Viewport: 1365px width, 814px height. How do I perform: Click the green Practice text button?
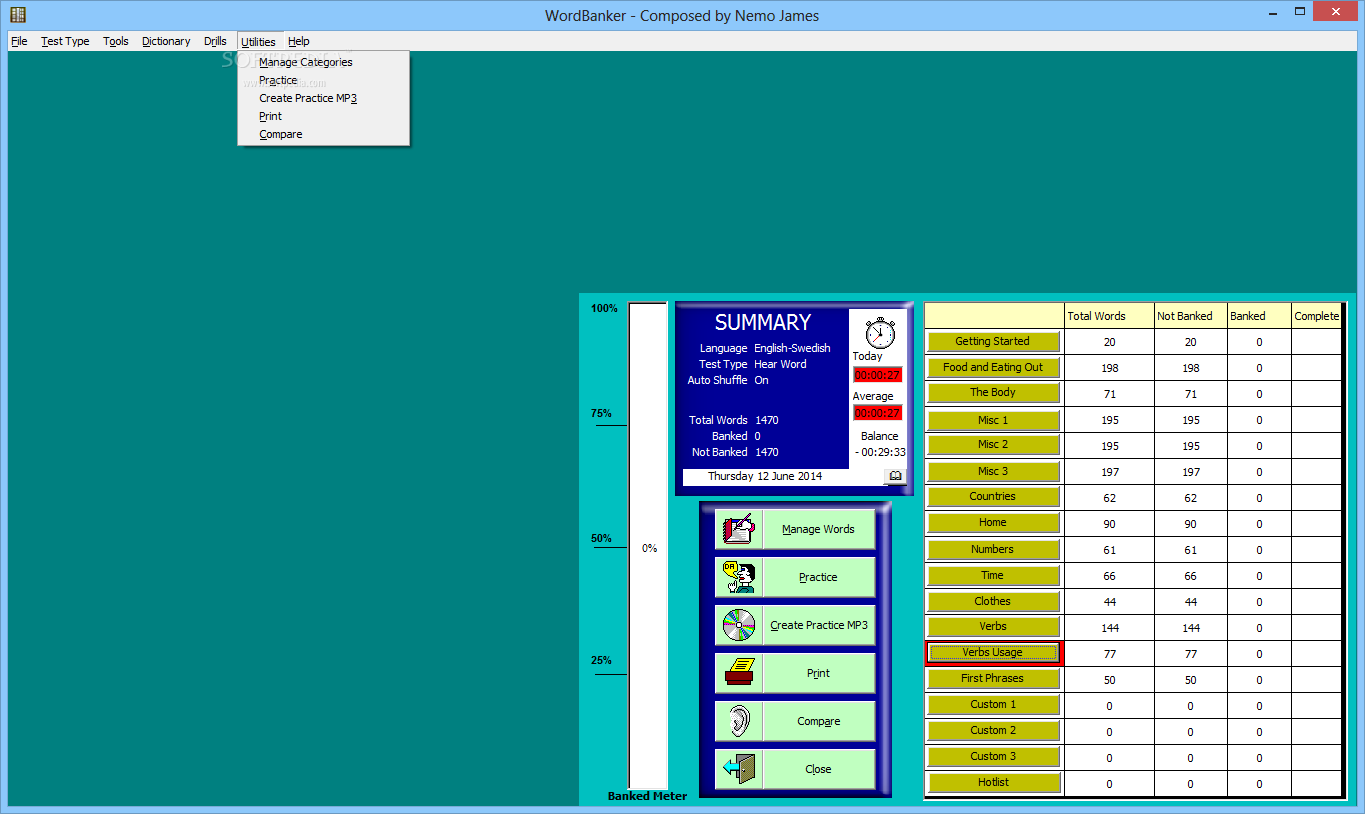tap(818, 577)
